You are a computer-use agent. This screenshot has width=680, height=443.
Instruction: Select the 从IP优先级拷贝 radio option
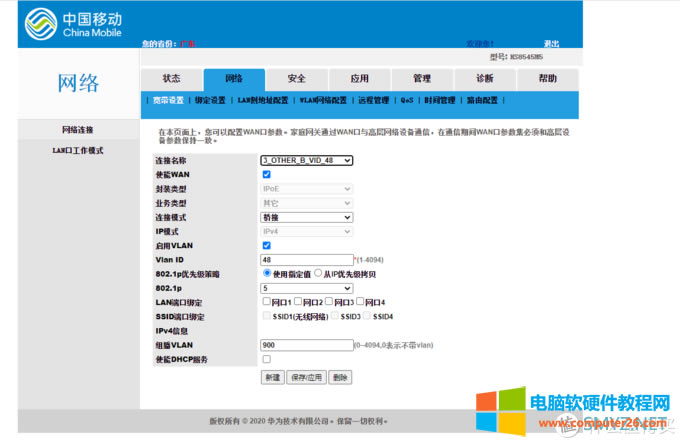(x=318, y=273)
